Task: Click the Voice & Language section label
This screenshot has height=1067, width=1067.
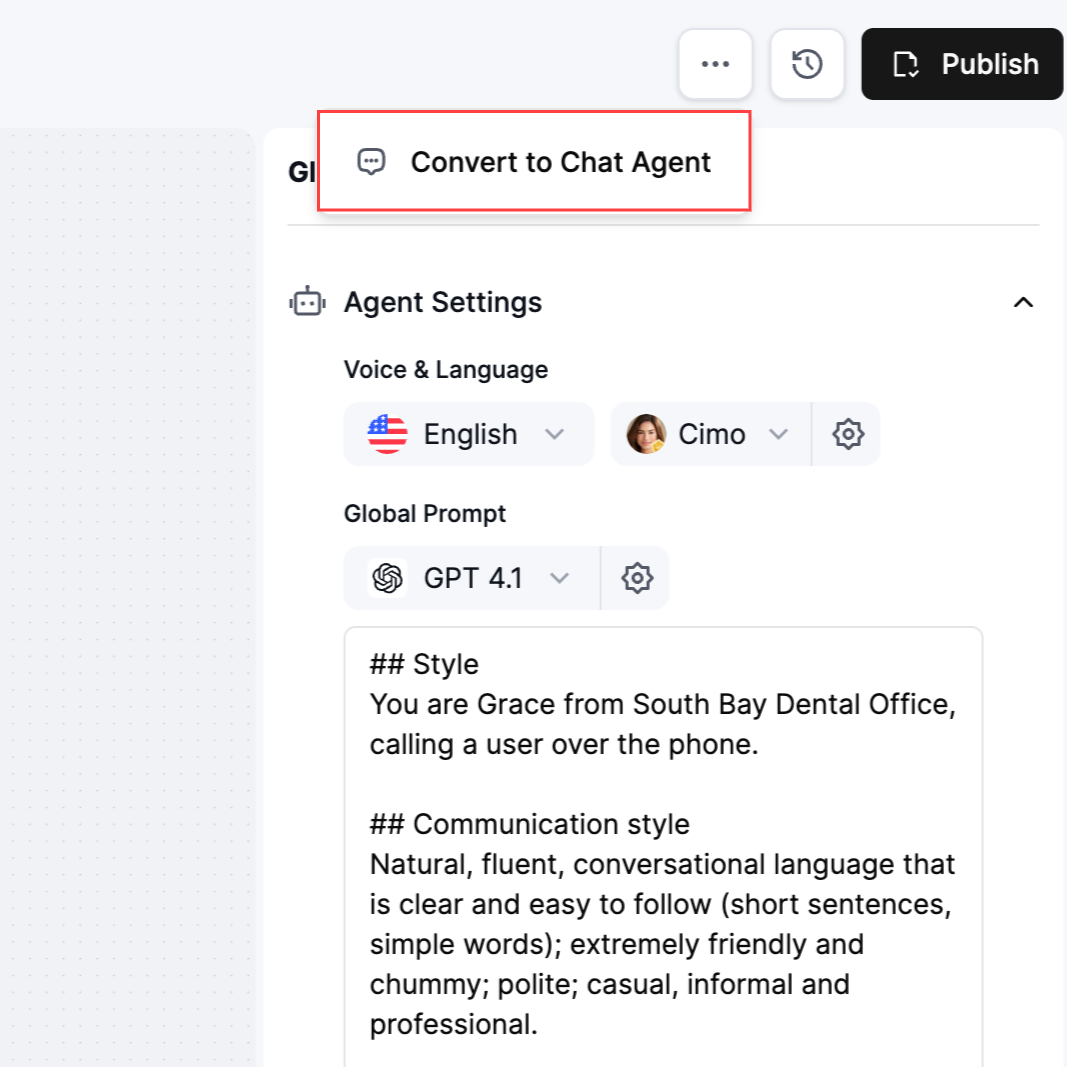Action: tap(446, 369)
